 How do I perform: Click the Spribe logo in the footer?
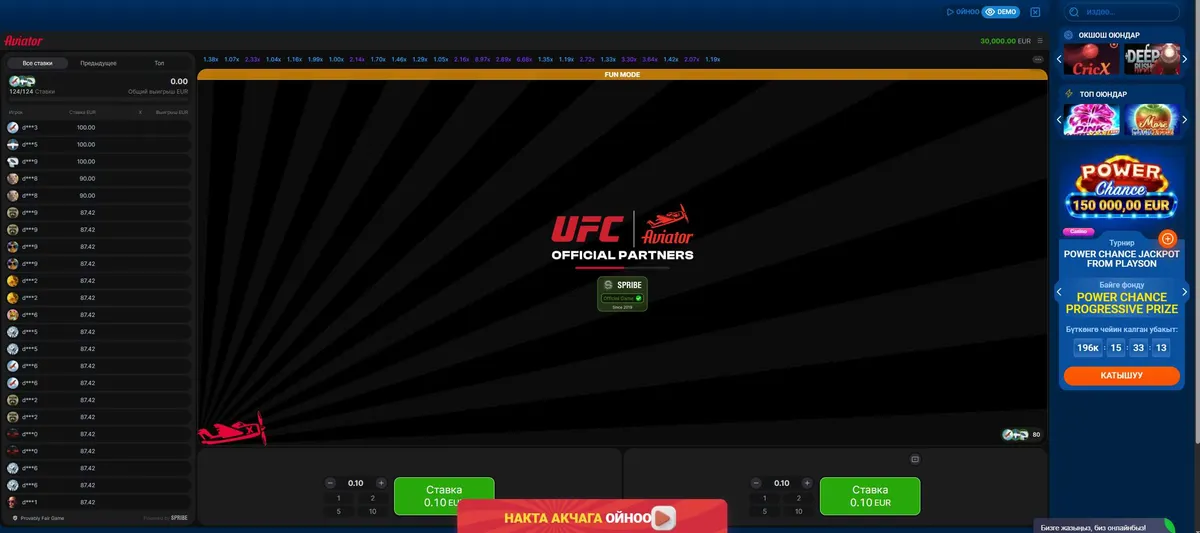point(178,518)
